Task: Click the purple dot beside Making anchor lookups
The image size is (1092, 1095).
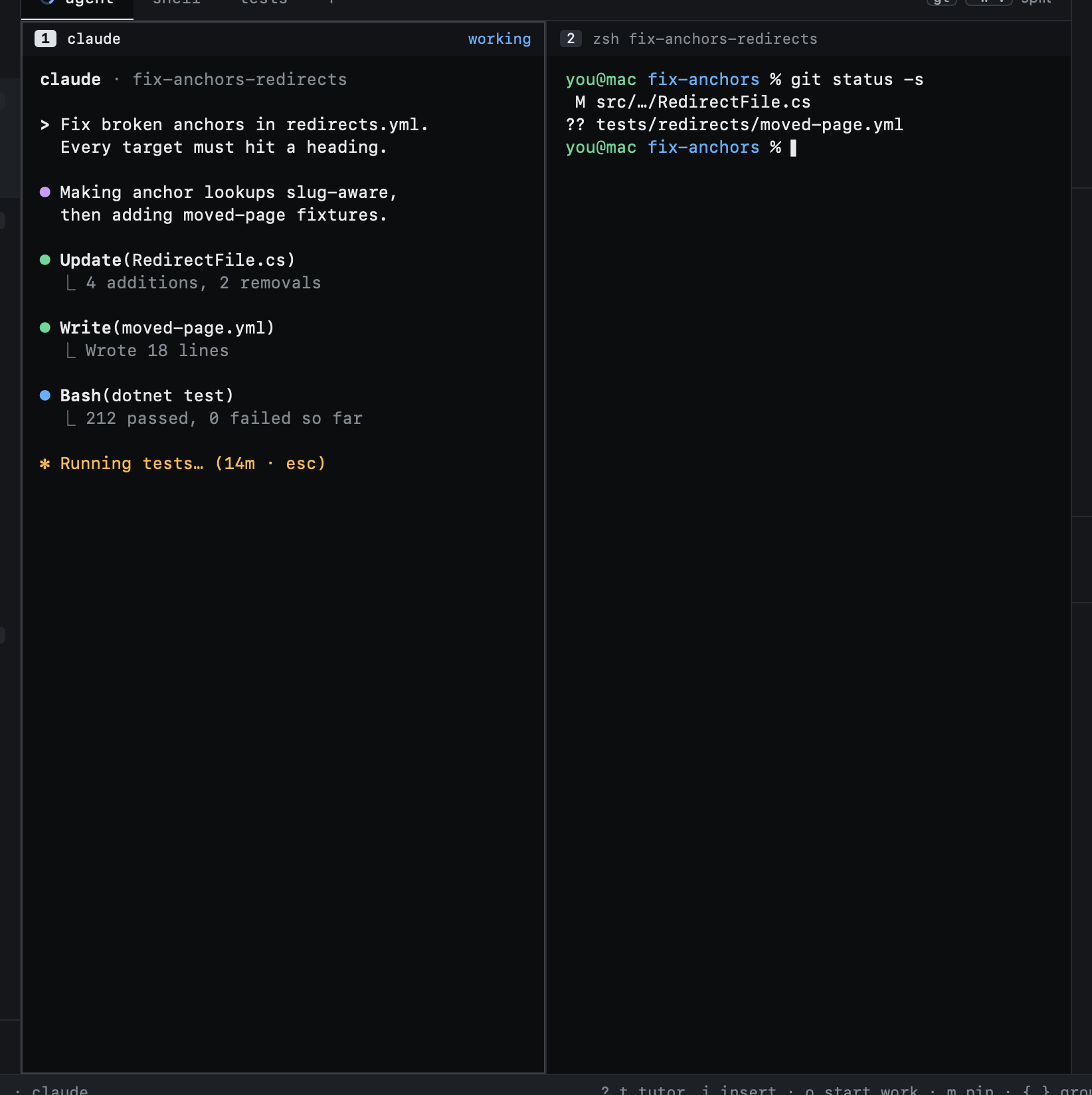Action: (x=45, y=192)
